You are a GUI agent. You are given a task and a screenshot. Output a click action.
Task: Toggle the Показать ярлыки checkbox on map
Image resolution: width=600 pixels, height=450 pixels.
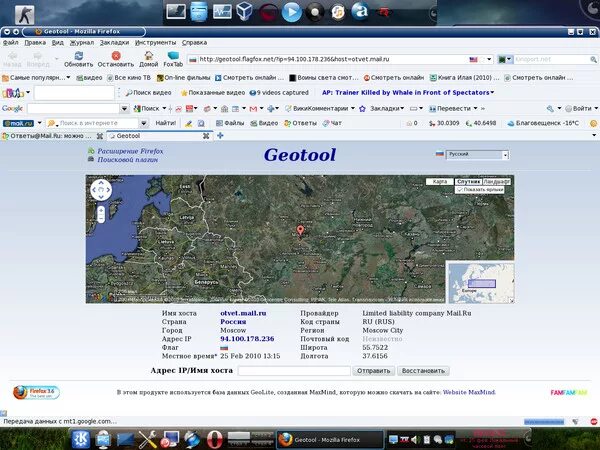click(460, 190)
